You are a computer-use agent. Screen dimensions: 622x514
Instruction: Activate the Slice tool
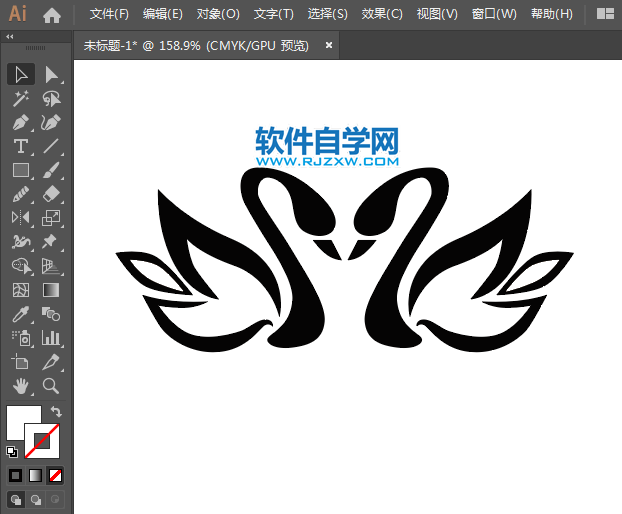(x=52, y=362)
